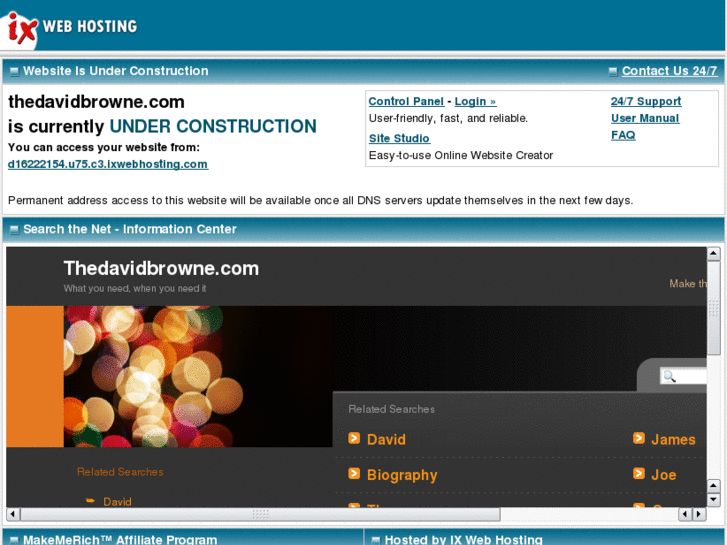
Task: Open the Site Studio link
Action: point(399,138)
